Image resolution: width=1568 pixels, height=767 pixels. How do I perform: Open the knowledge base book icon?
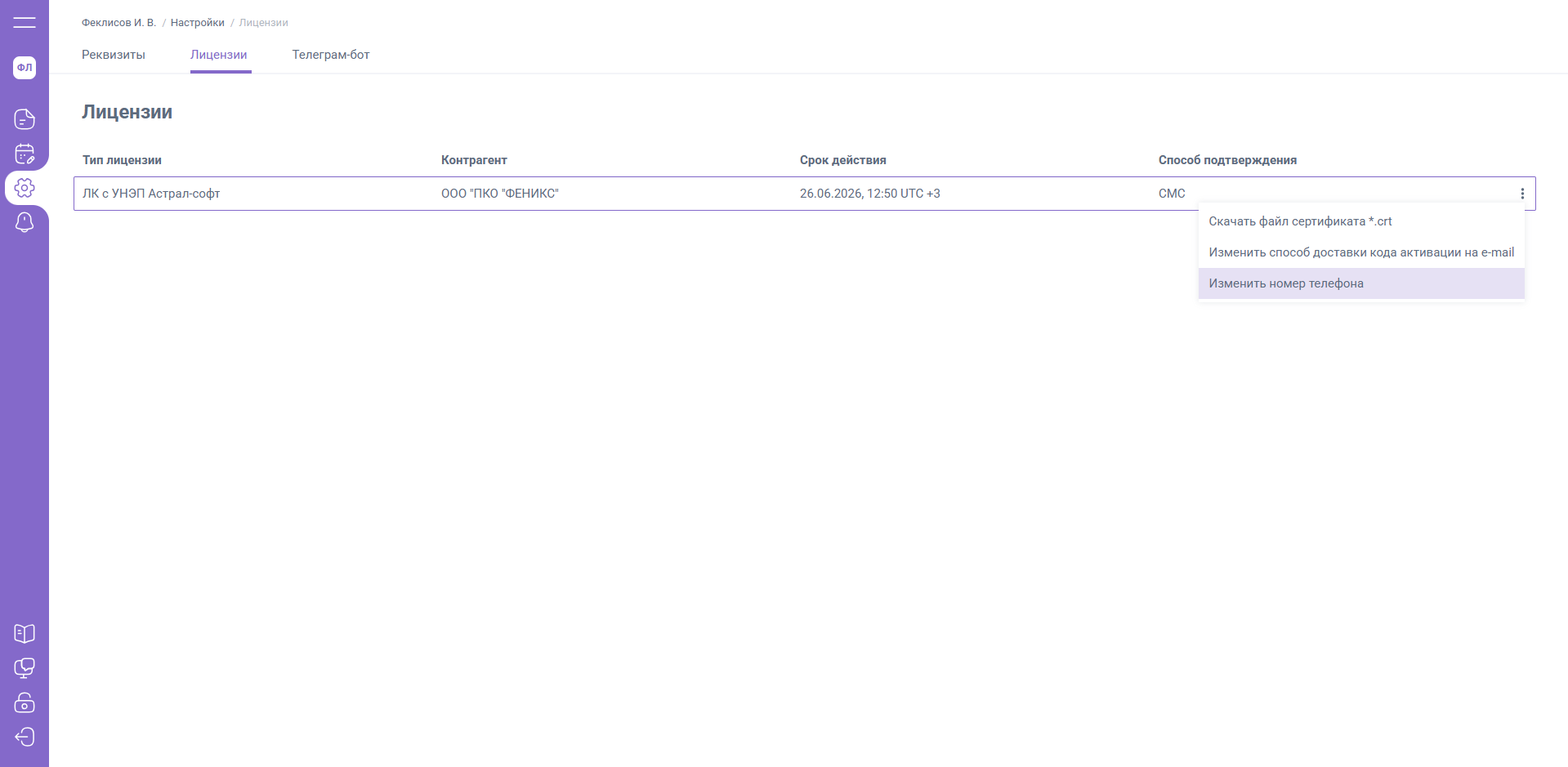point(25,634)
